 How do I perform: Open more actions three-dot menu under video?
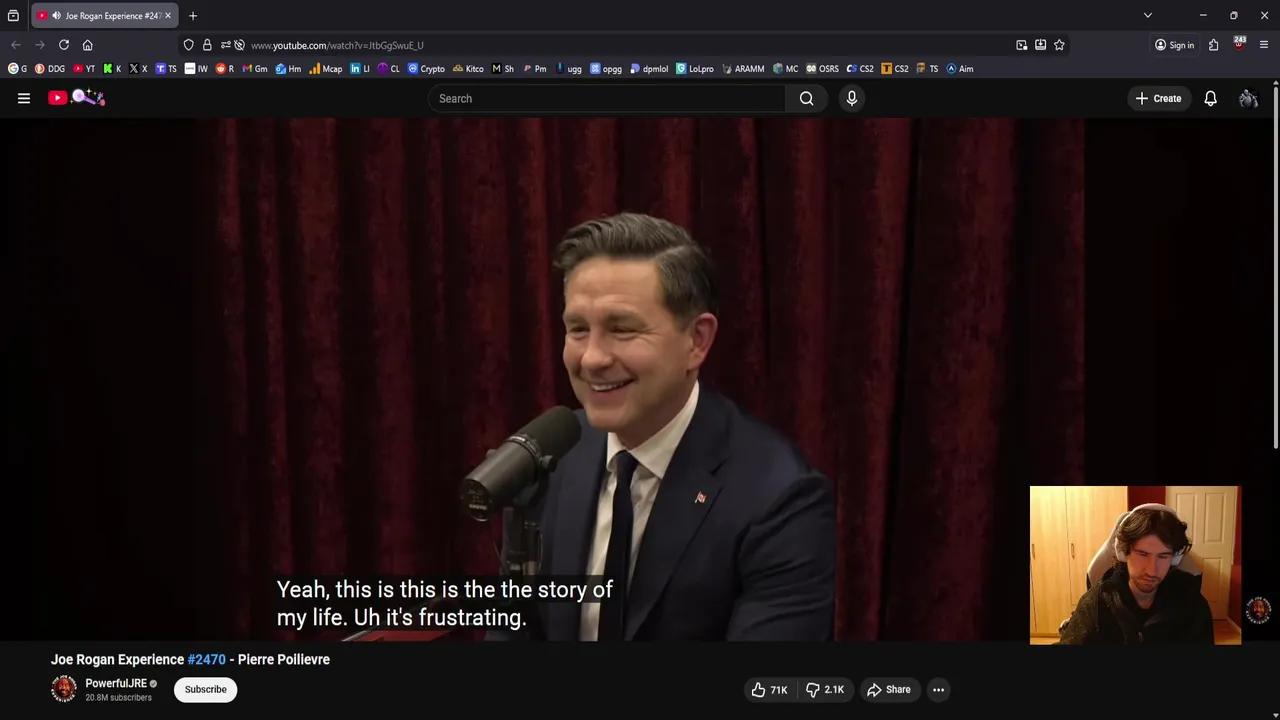point(938,690)
